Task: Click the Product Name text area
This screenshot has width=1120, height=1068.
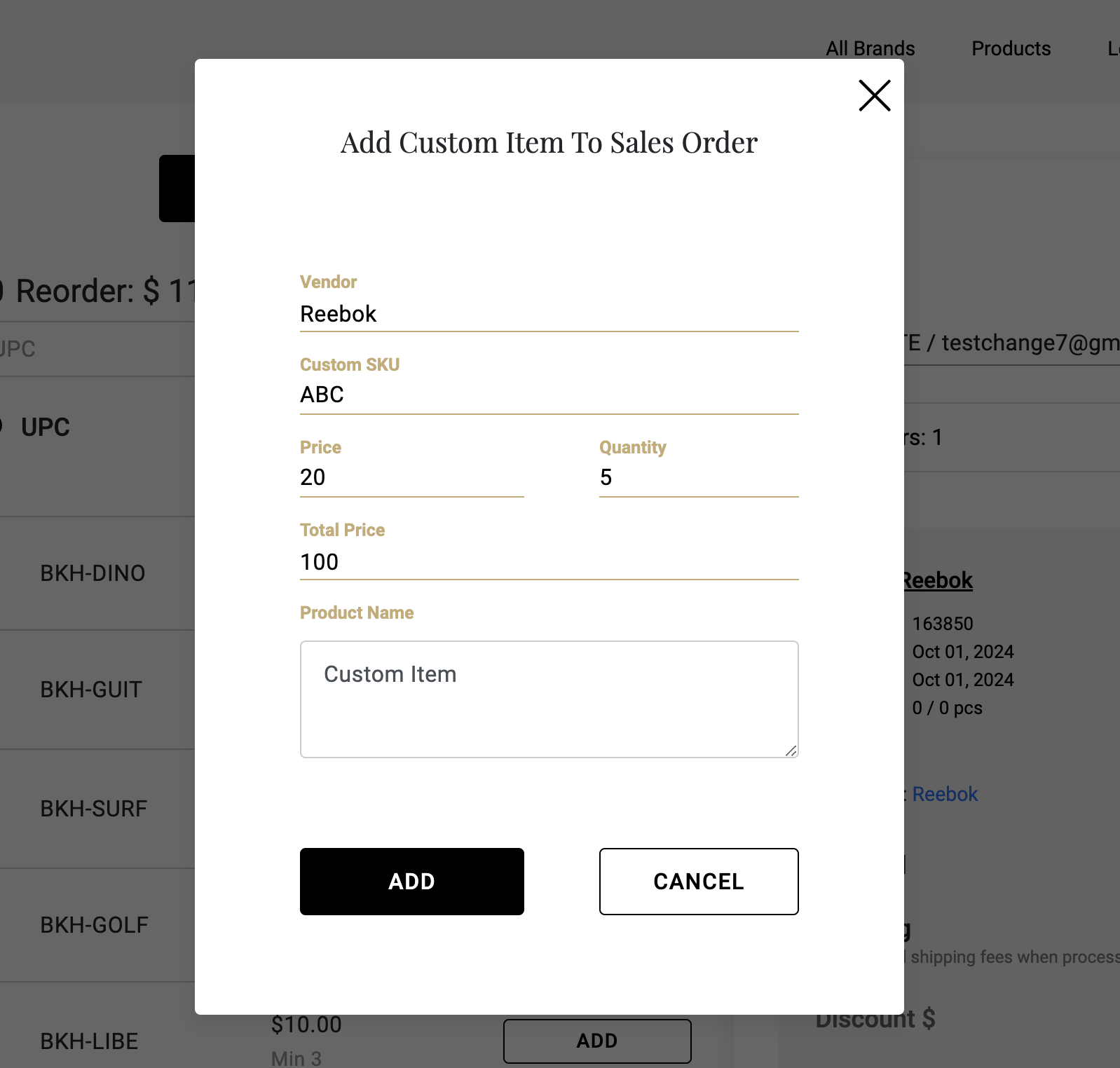Action: pyautogui.click(x=548, y=698)
